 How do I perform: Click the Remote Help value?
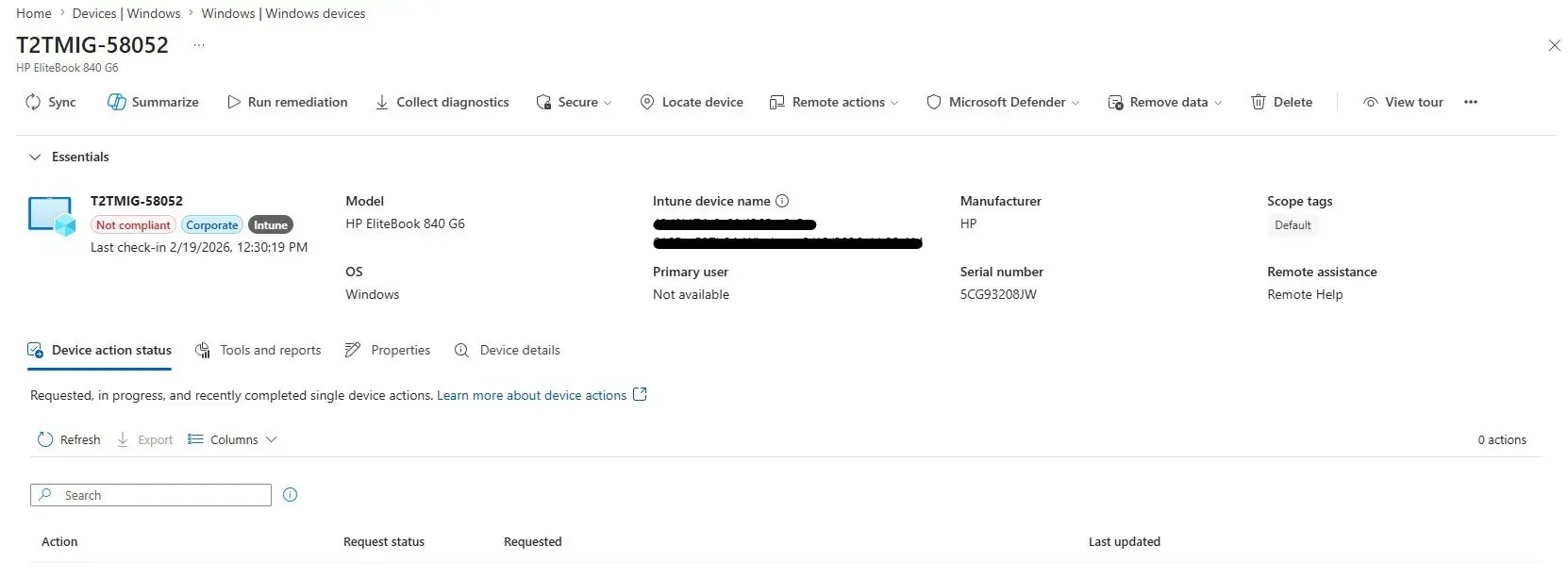pyautogui.click(x=1305, y=294)
